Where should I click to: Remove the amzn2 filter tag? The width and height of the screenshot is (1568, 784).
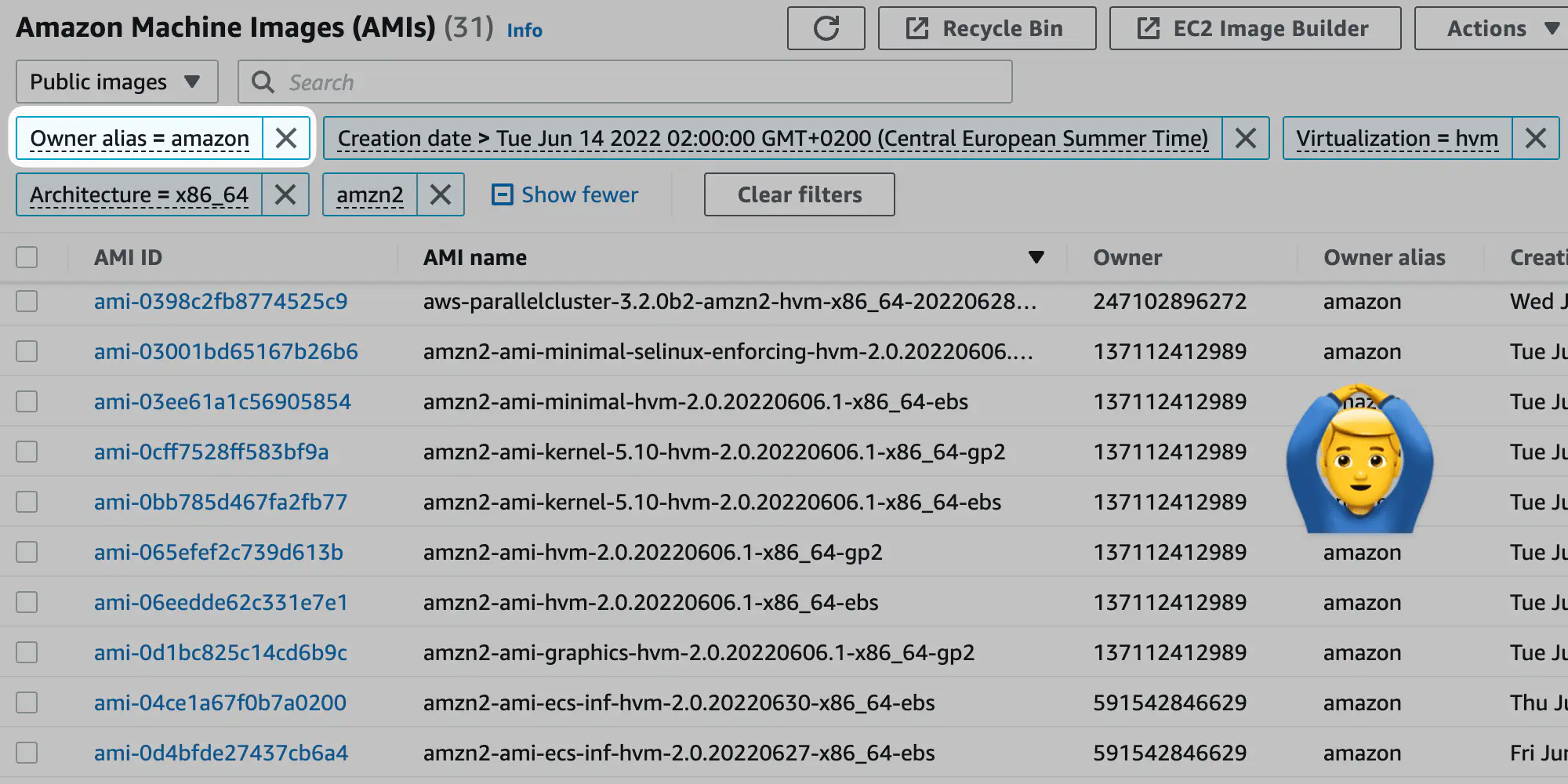pyautogui.click(x=441, y=194)
